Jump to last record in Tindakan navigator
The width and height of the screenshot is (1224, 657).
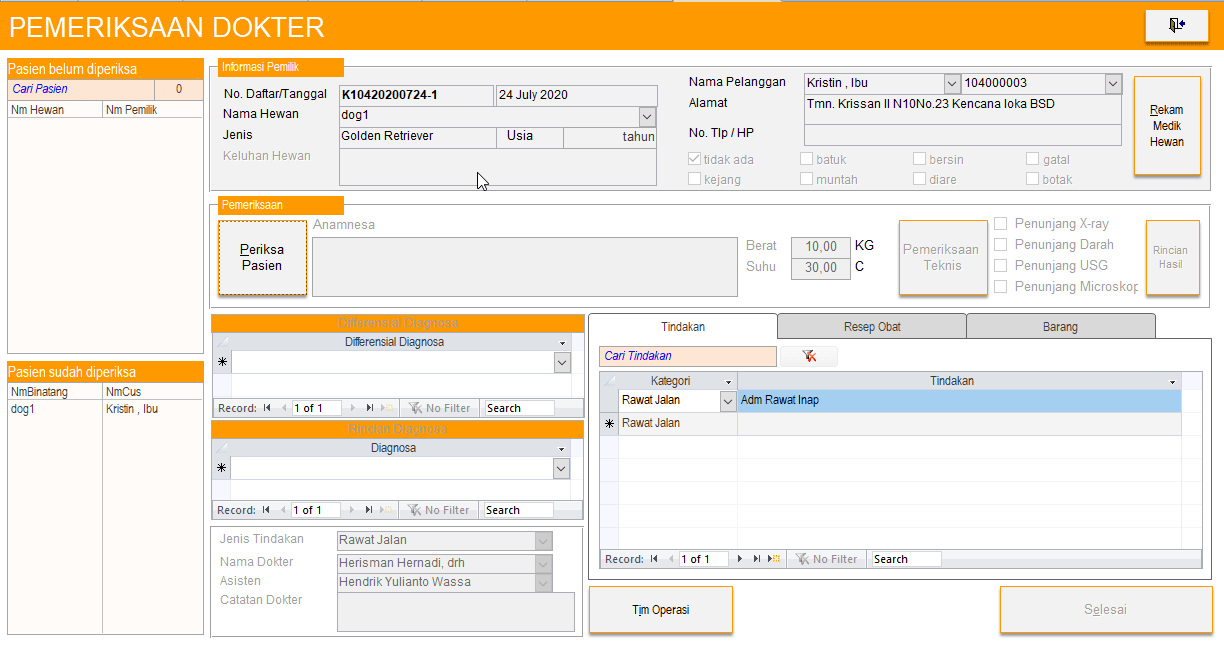point(757,559)
